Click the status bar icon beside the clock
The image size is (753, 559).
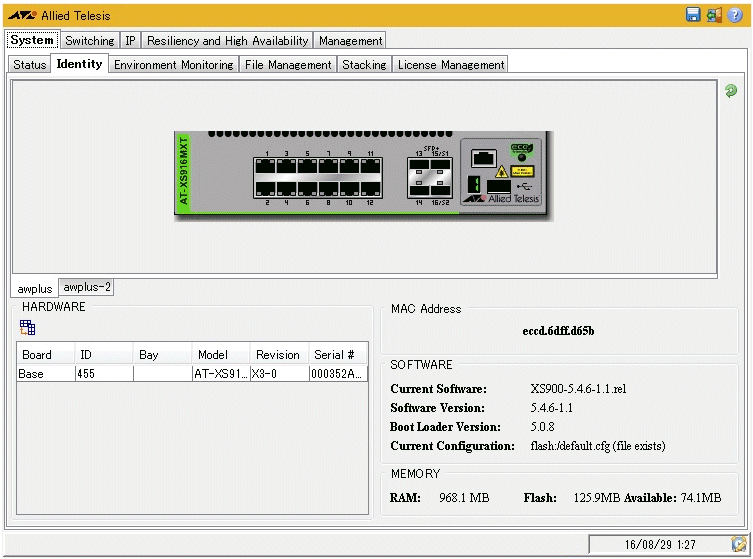pos(738,544)
